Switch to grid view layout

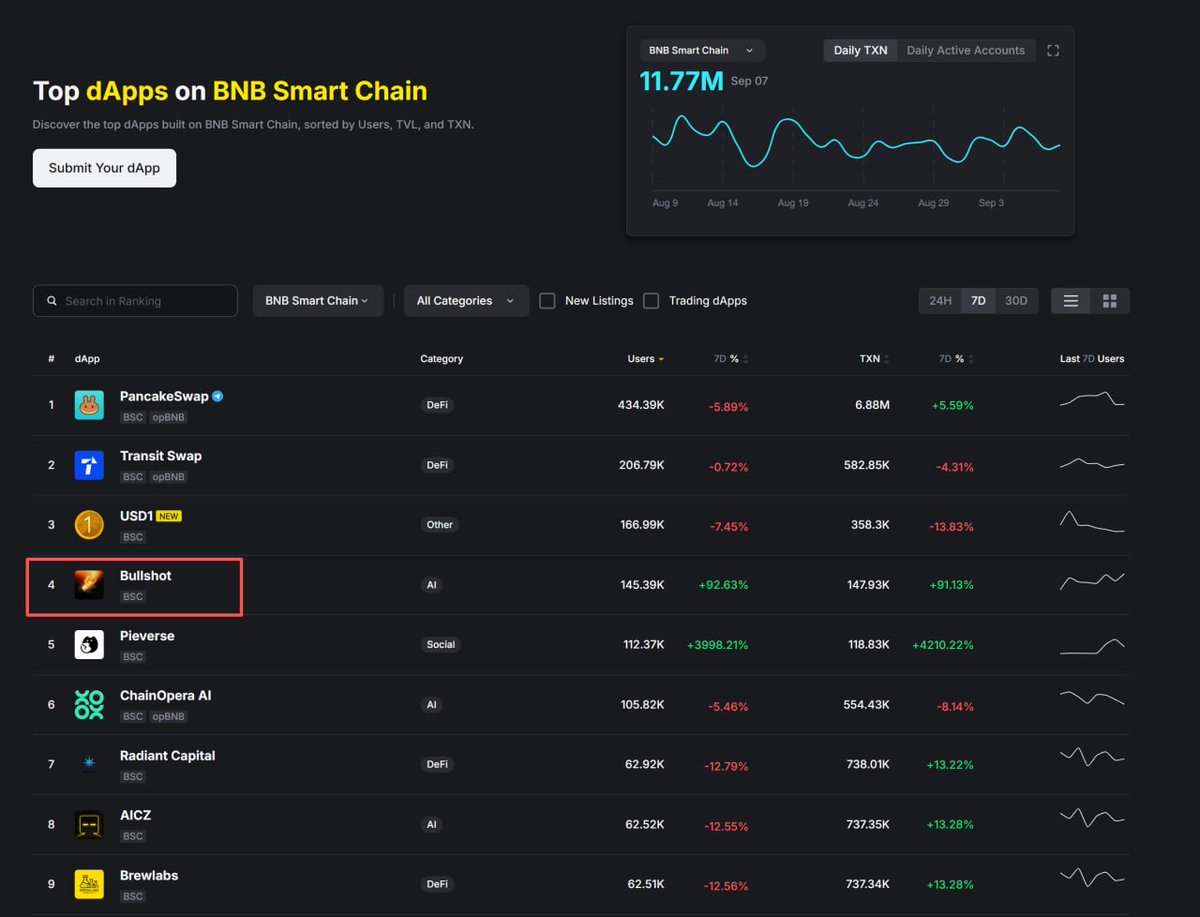click(x=1110, y=301)
